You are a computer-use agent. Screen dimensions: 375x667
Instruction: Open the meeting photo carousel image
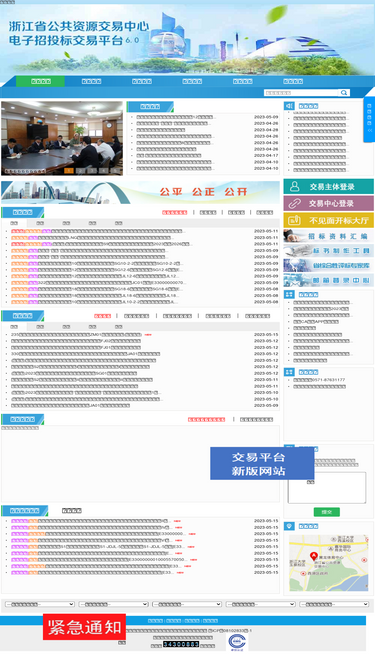click(x=62, y=138)
